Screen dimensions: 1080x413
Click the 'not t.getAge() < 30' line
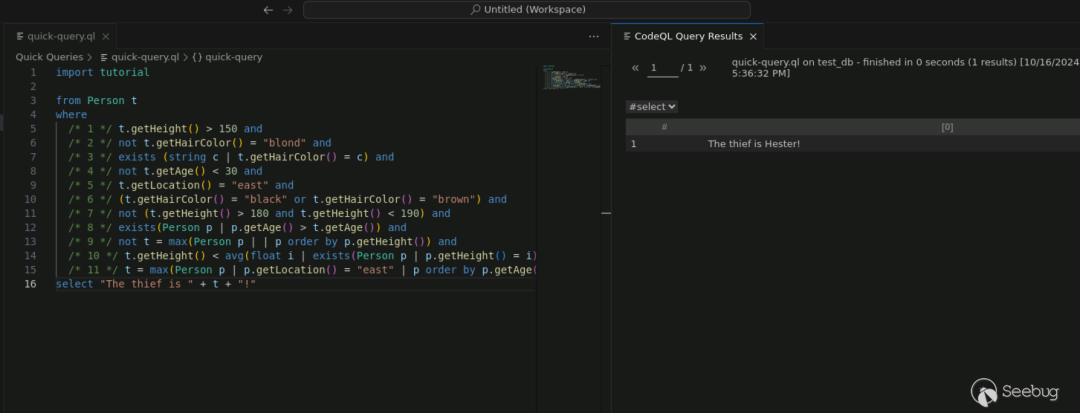165,171
